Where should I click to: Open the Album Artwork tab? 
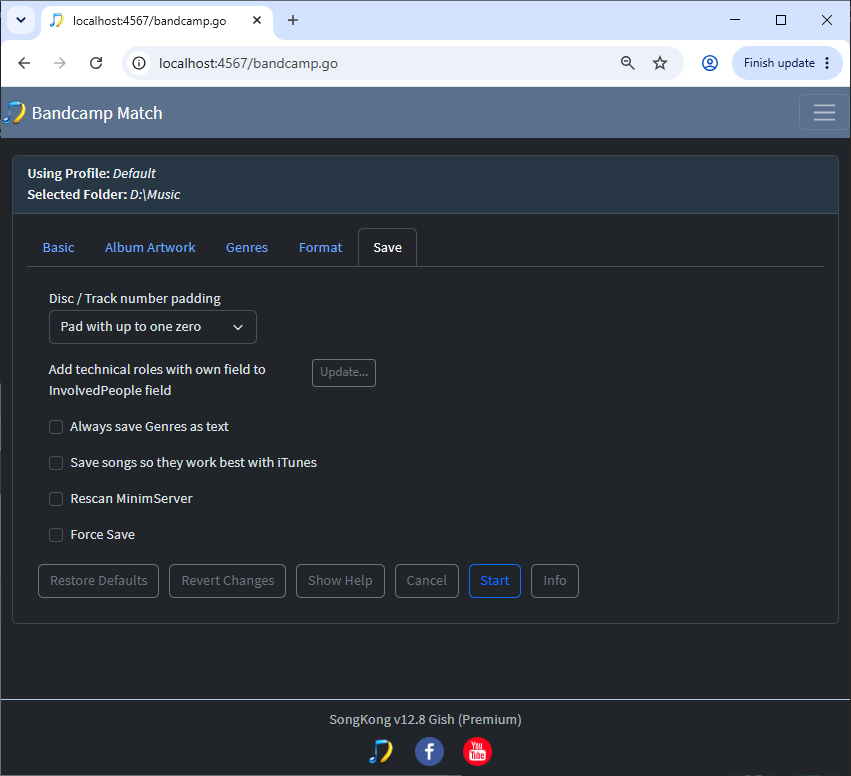pos(150,247)
